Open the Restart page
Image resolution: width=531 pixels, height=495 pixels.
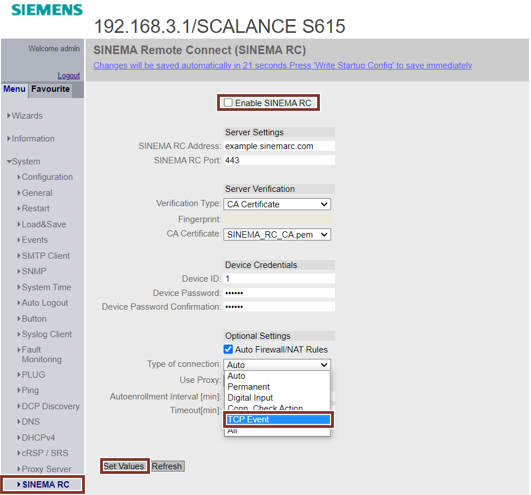34,209
